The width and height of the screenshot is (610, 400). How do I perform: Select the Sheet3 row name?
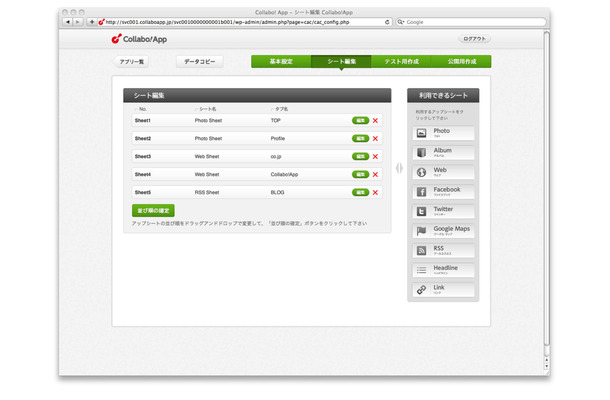pos(143,156)
